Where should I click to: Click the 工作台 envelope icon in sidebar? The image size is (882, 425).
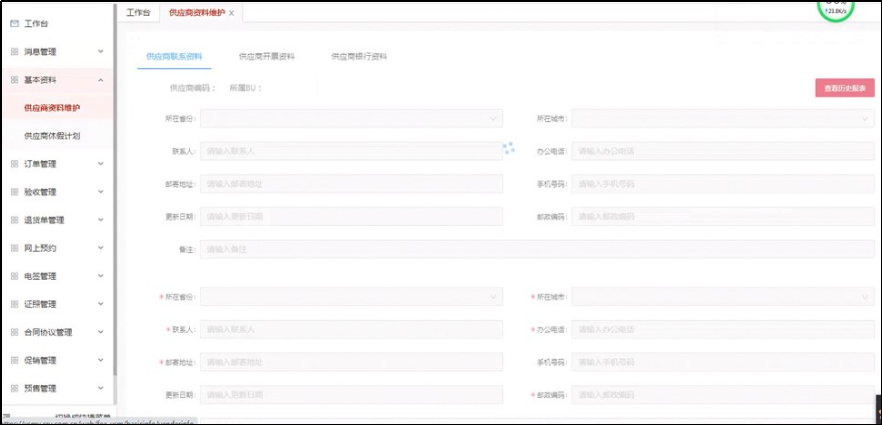tap(14, 23)
